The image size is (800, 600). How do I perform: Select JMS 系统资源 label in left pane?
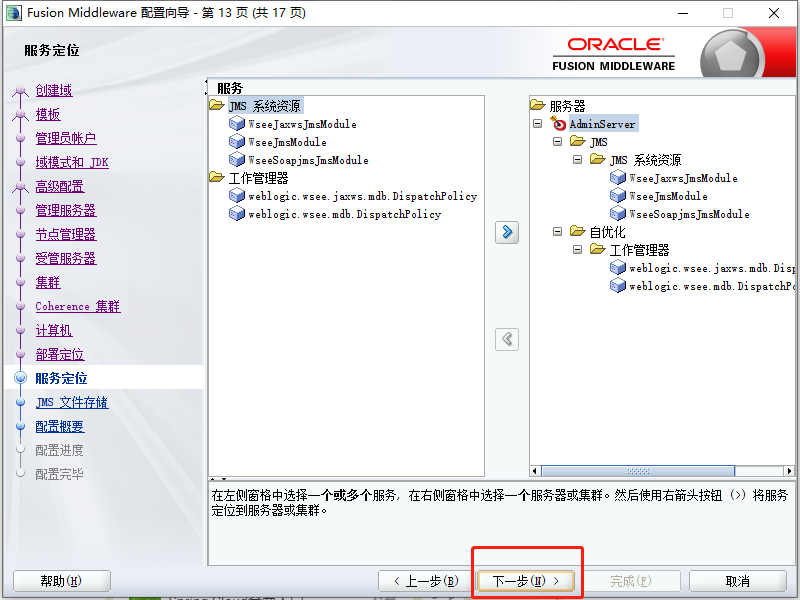pyautogui.click(x=265, y=106)
